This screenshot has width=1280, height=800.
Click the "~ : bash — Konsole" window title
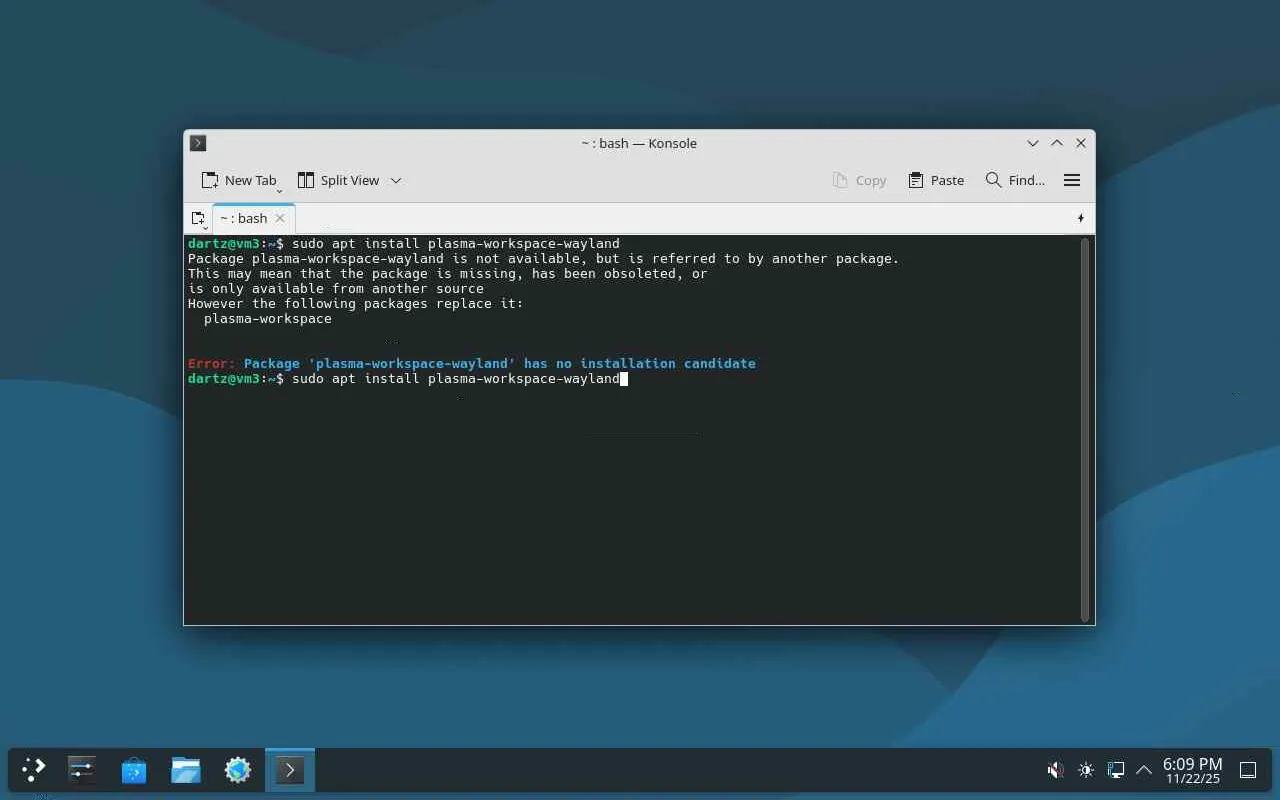[639, 143]
